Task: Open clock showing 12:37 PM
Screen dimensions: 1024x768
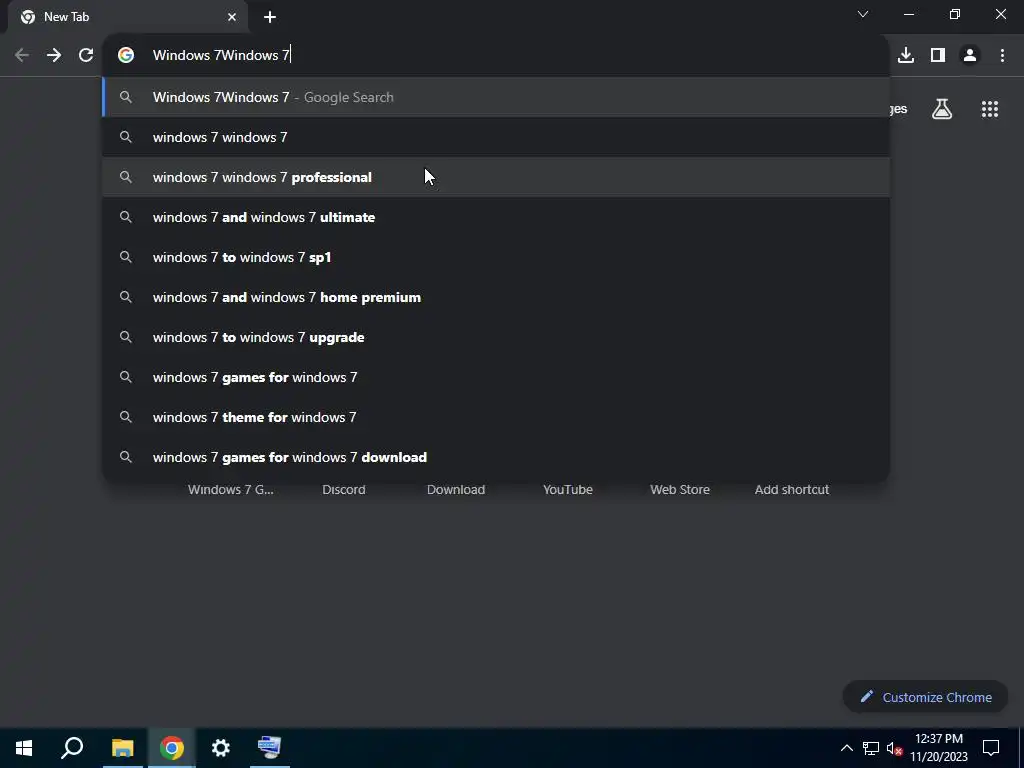Action: [x=939, y=748]
